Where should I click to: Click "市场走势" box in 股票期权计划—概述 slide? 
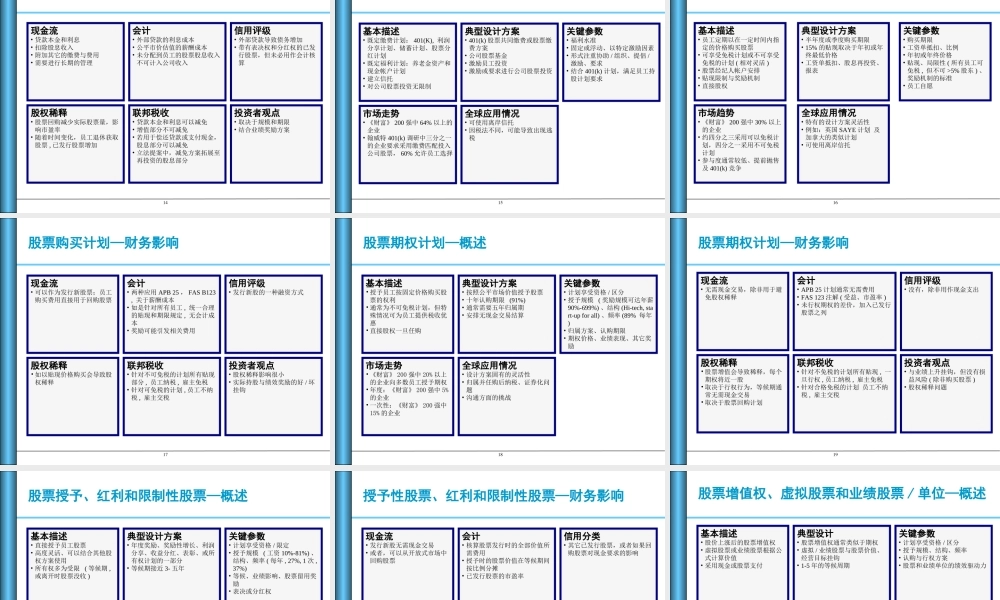[408, 396]
